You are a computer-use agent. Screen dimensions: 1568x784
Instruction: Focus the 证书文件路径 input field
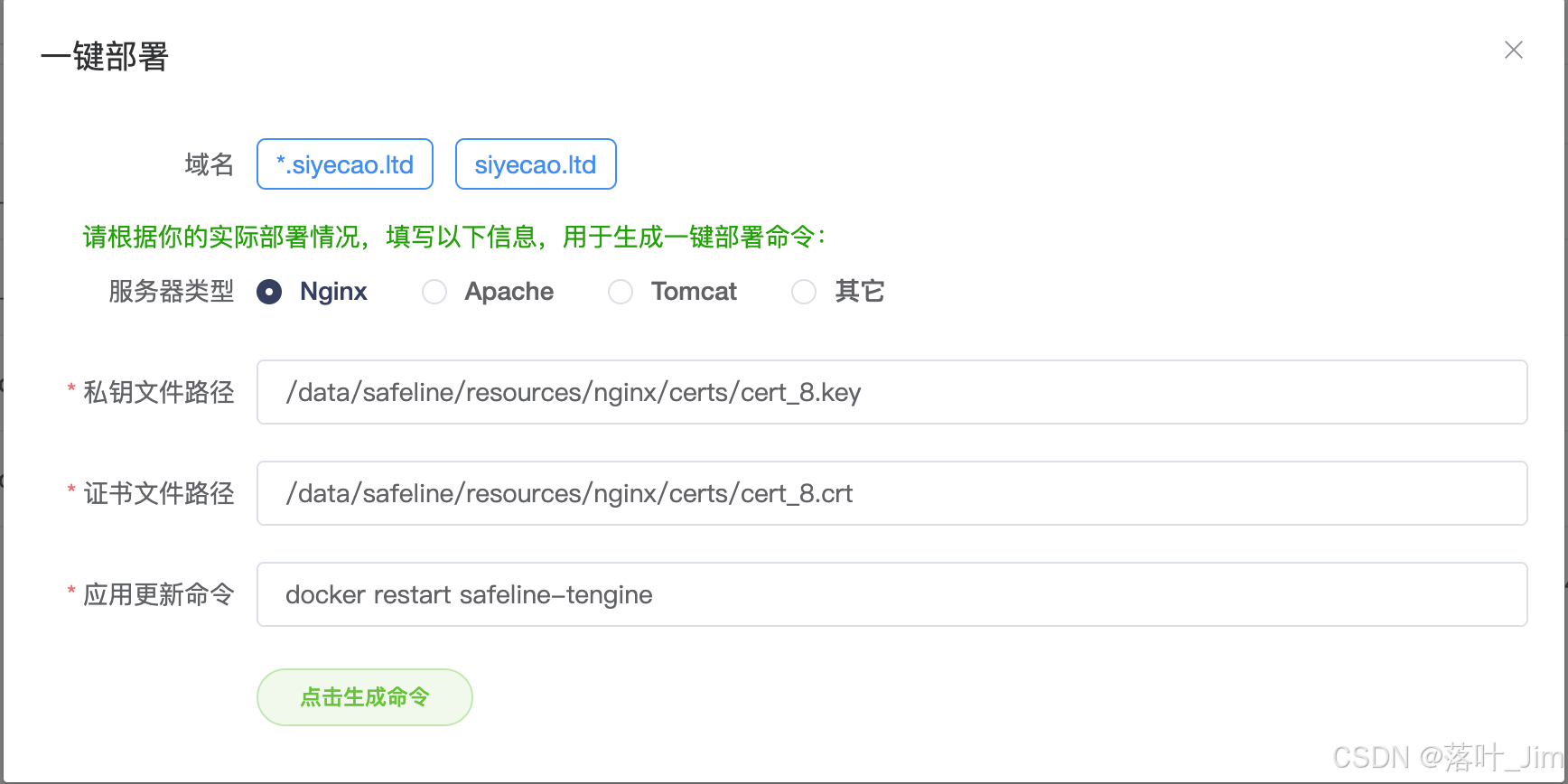tap(892, 493)
